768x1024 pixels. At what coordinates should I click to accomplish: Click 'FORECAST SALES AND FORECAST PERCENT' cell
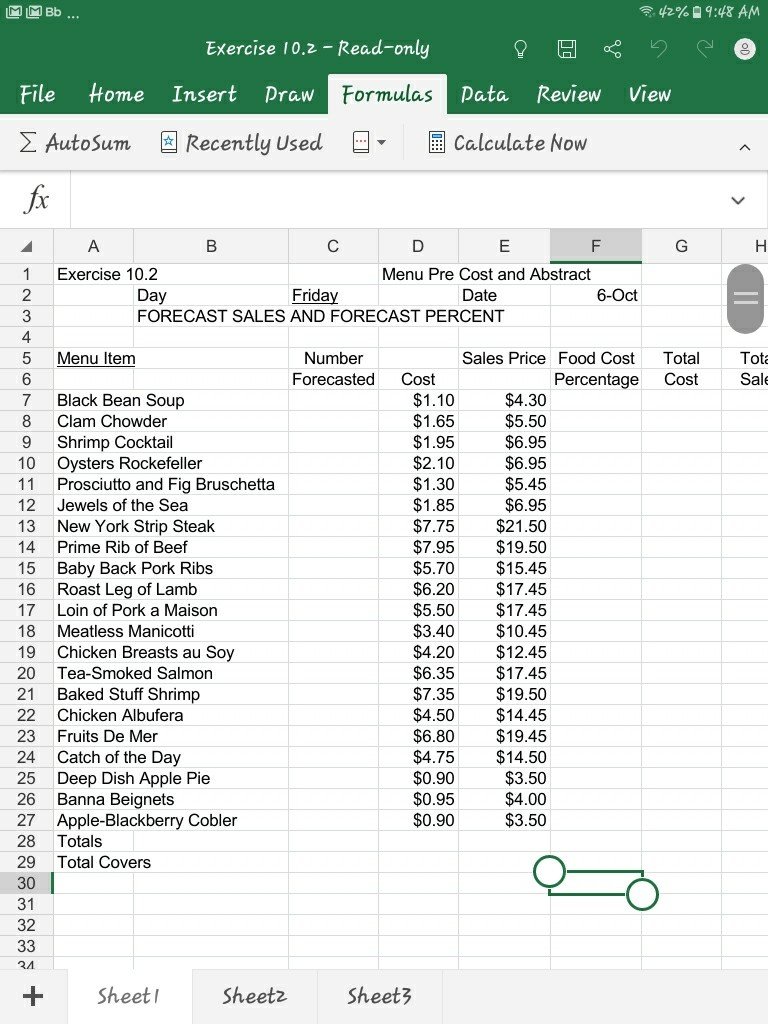[320, 316]
